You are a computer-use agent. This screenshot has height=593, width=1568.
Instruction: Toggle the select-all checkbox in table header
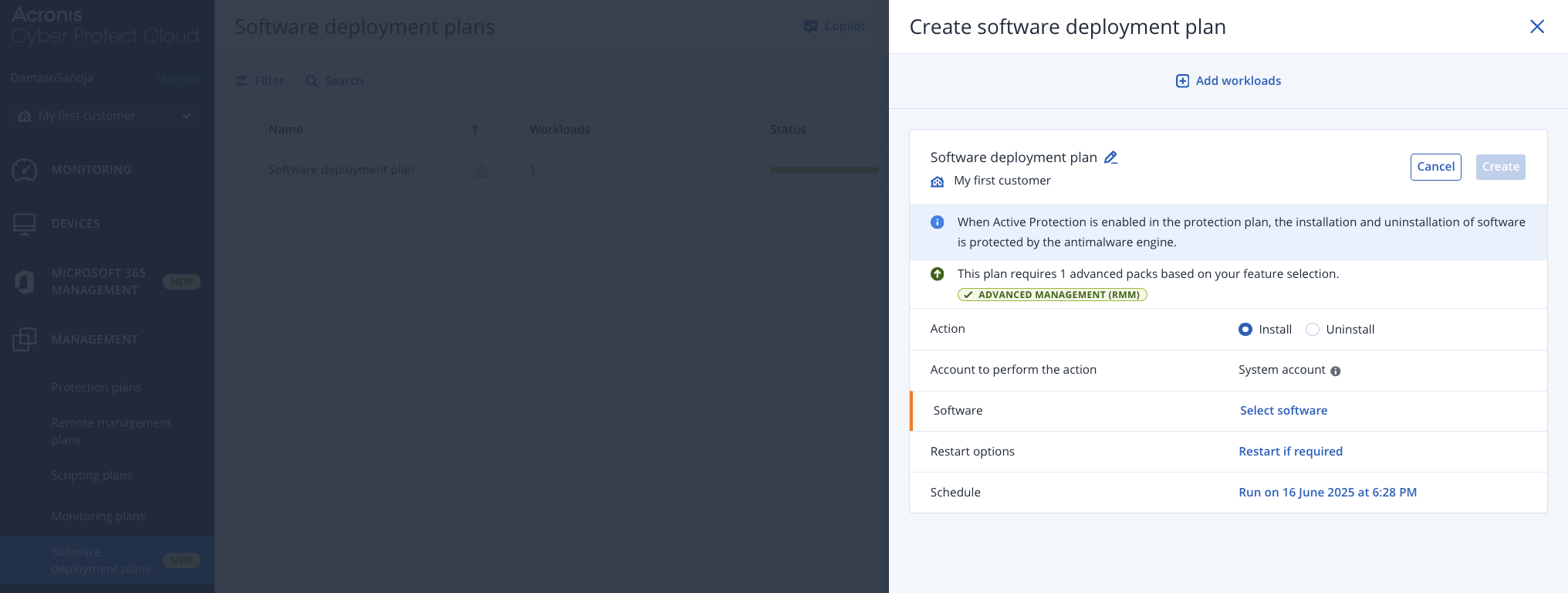[x=242, y=129]
